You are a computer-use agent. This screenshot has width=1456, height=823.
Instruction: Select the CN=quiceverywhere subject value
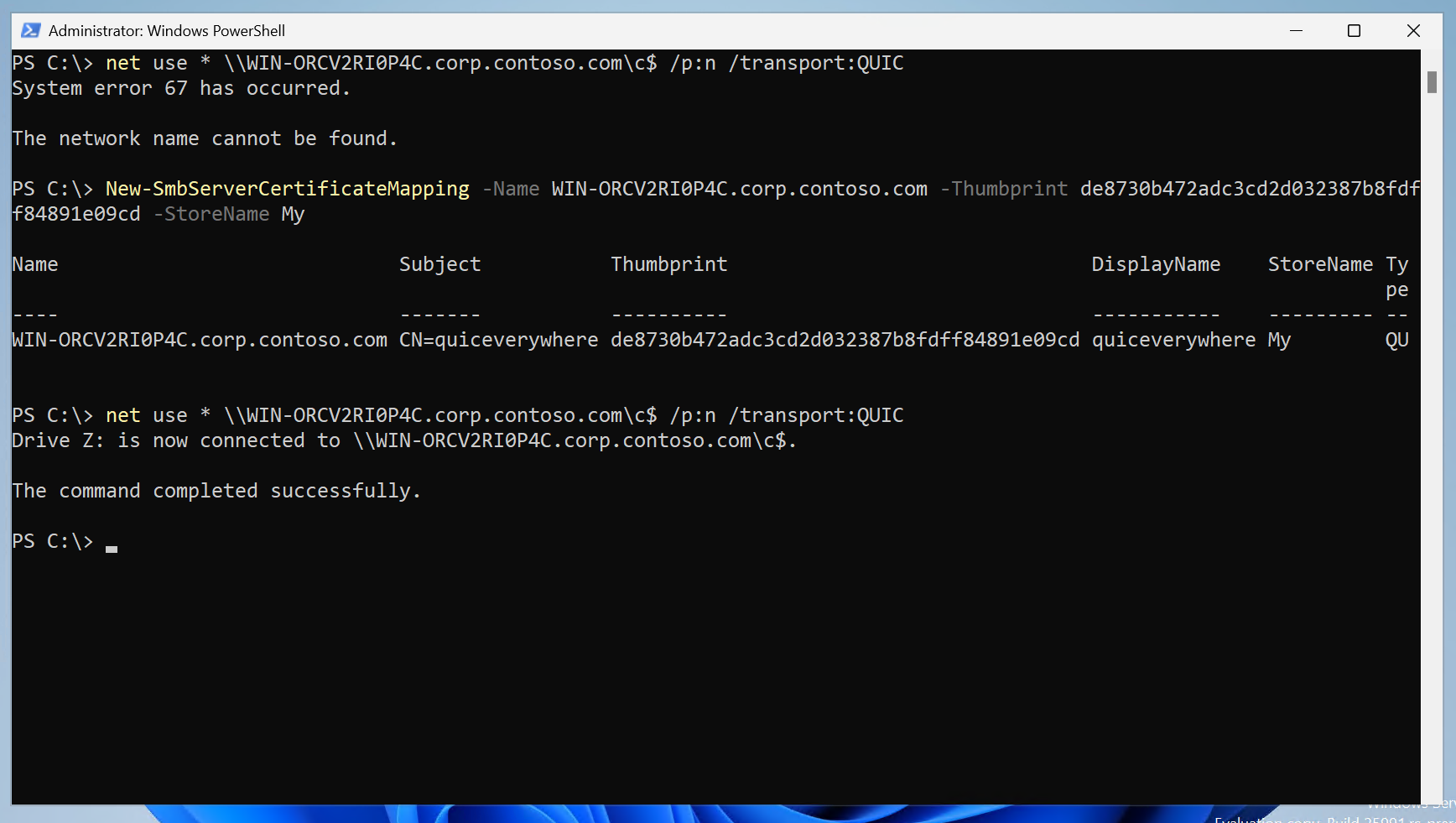498,339
